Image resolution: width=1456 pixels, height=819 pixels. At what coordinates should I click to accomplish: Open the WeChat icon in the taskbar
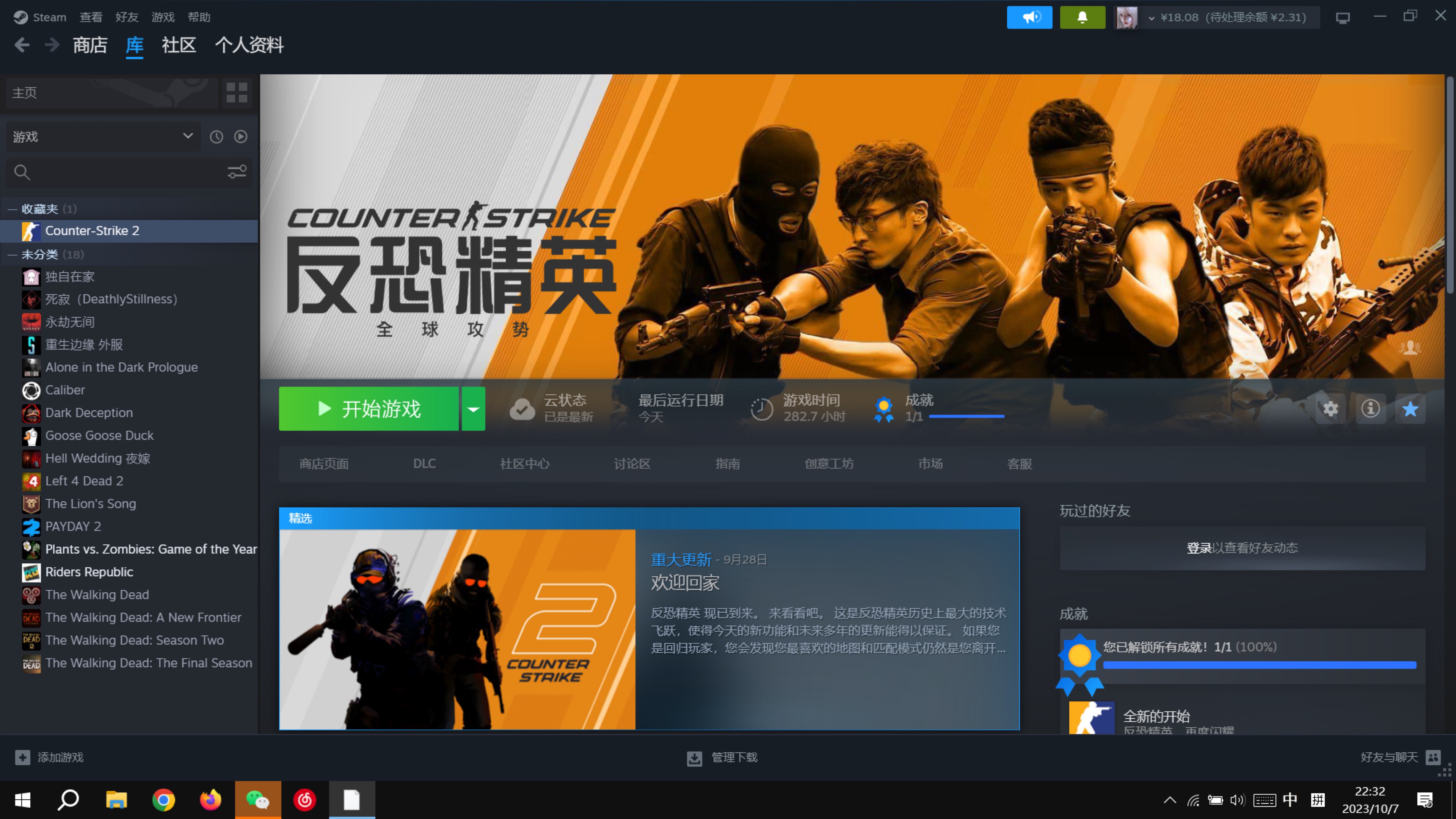click(258, 799)
